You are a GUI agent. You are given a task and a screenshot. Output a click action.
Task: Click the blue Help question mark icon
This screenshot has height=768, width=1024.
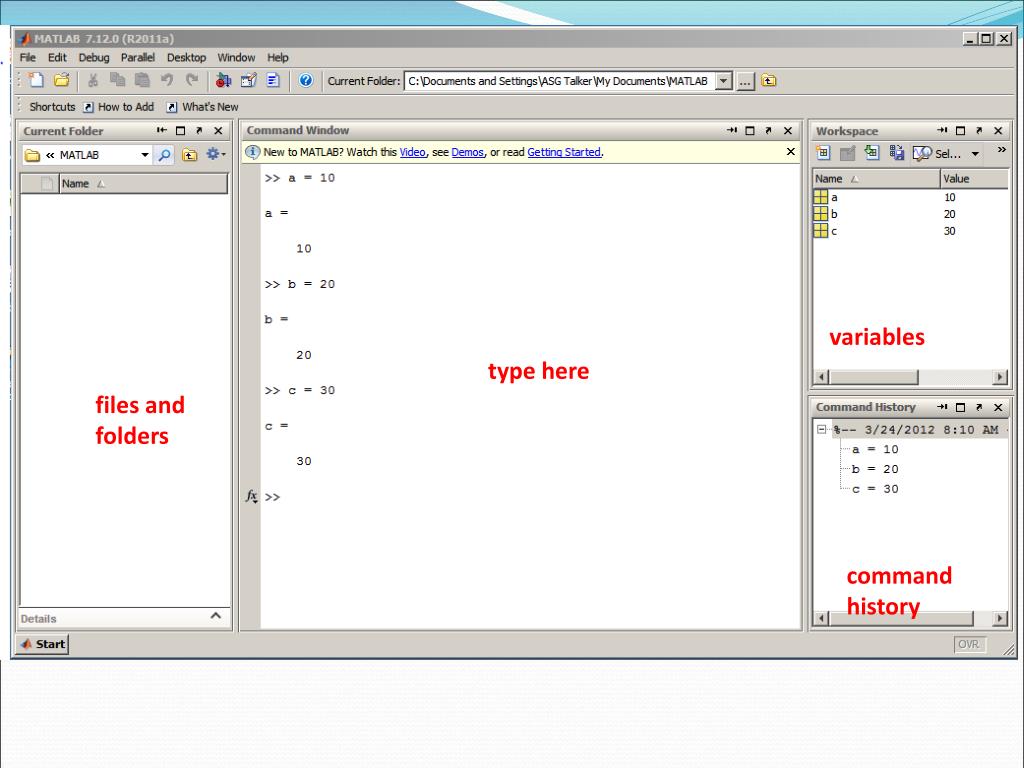click(x=306, y=80)
